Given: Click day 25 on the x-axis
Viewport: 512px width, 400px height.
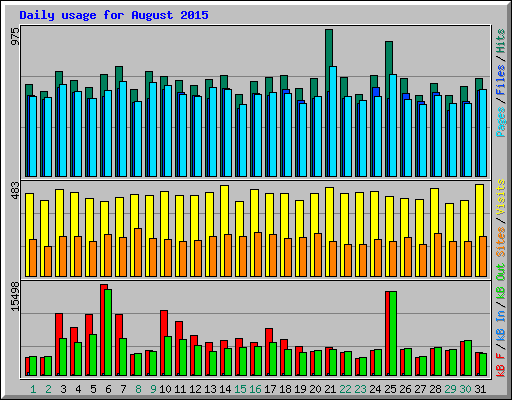Looking at the screenshot, I should tap(390, 389).
